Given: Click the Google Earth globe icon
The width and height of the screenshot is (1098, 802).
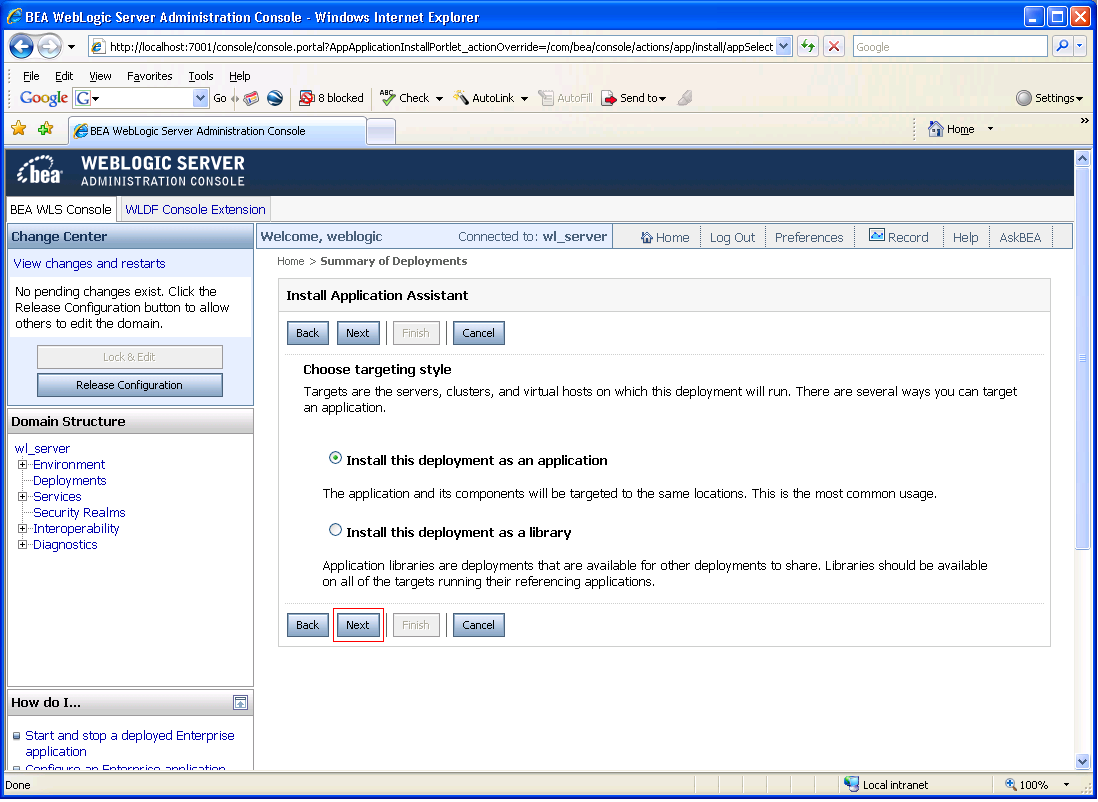Looking at the screenshot, I should (x=275, y=98).
